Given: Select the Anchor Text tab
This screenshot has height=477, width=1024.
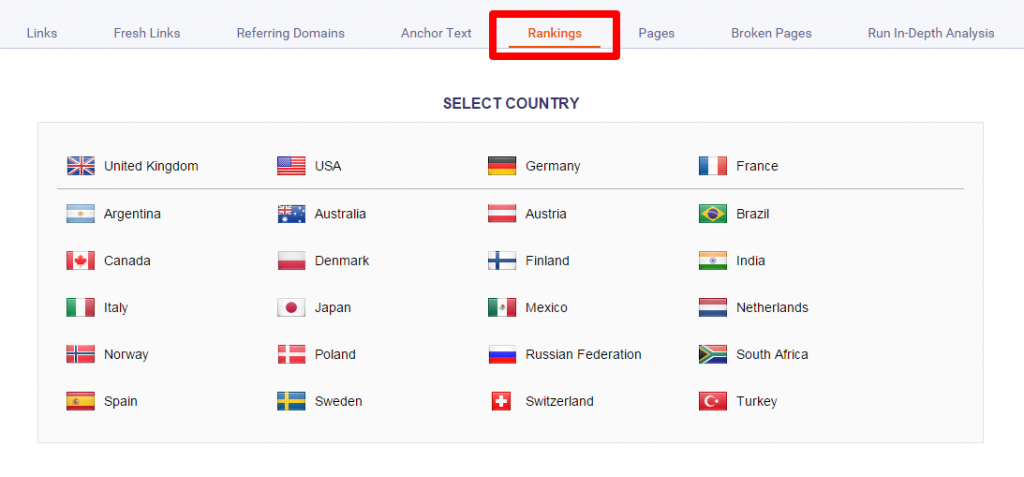Looking at the screenshot, I should [436, 33].
